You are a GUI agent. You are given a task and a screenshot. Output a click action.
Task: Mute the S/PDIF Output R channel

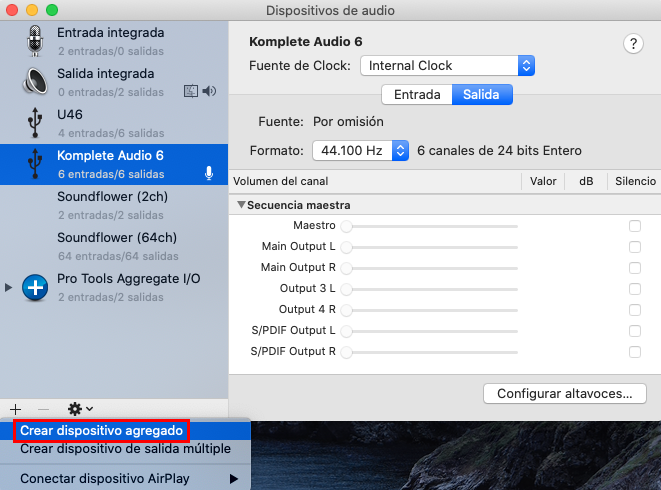click(x=635, y=352)
